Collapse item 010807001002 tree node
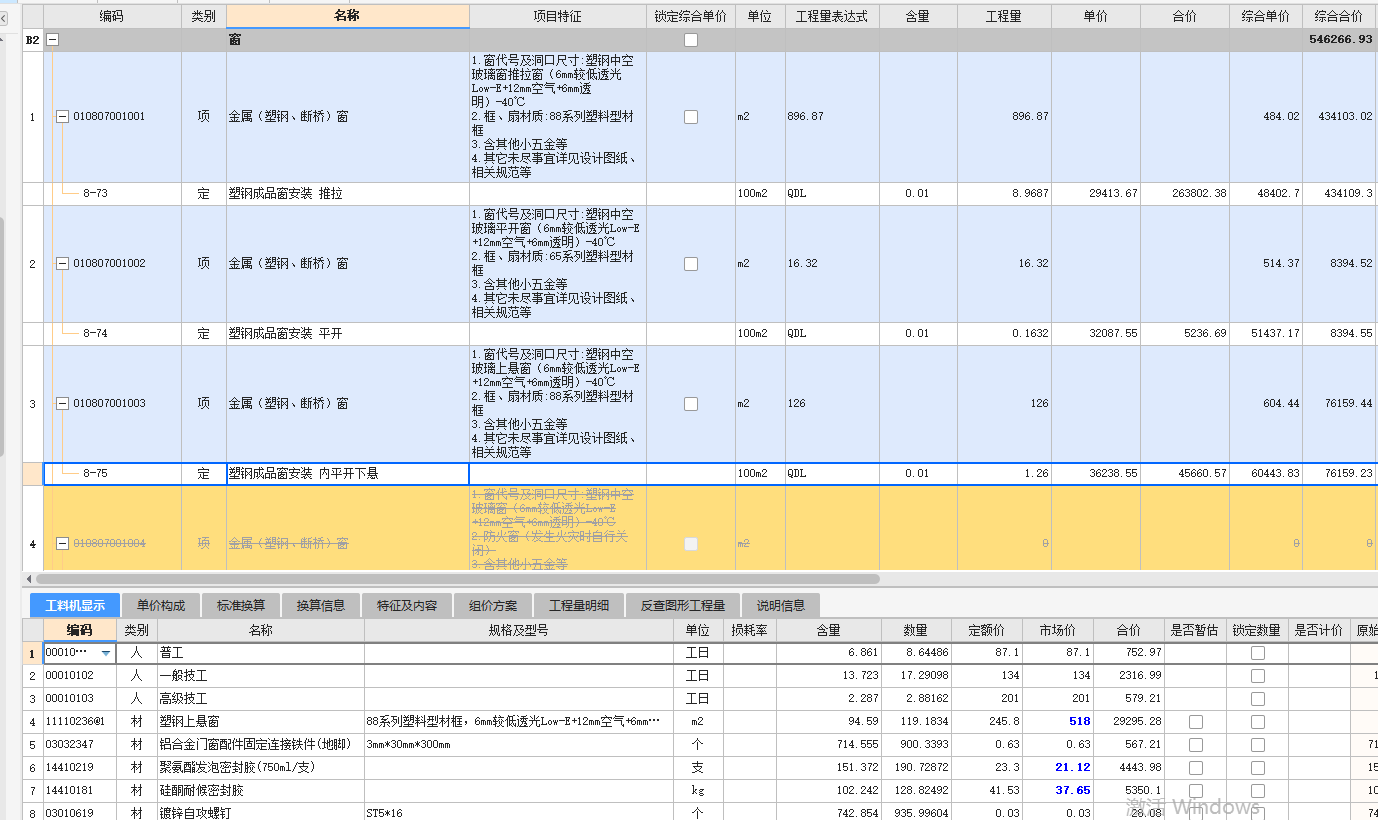This screenshot has width=1378, height=820. [62, 264]
